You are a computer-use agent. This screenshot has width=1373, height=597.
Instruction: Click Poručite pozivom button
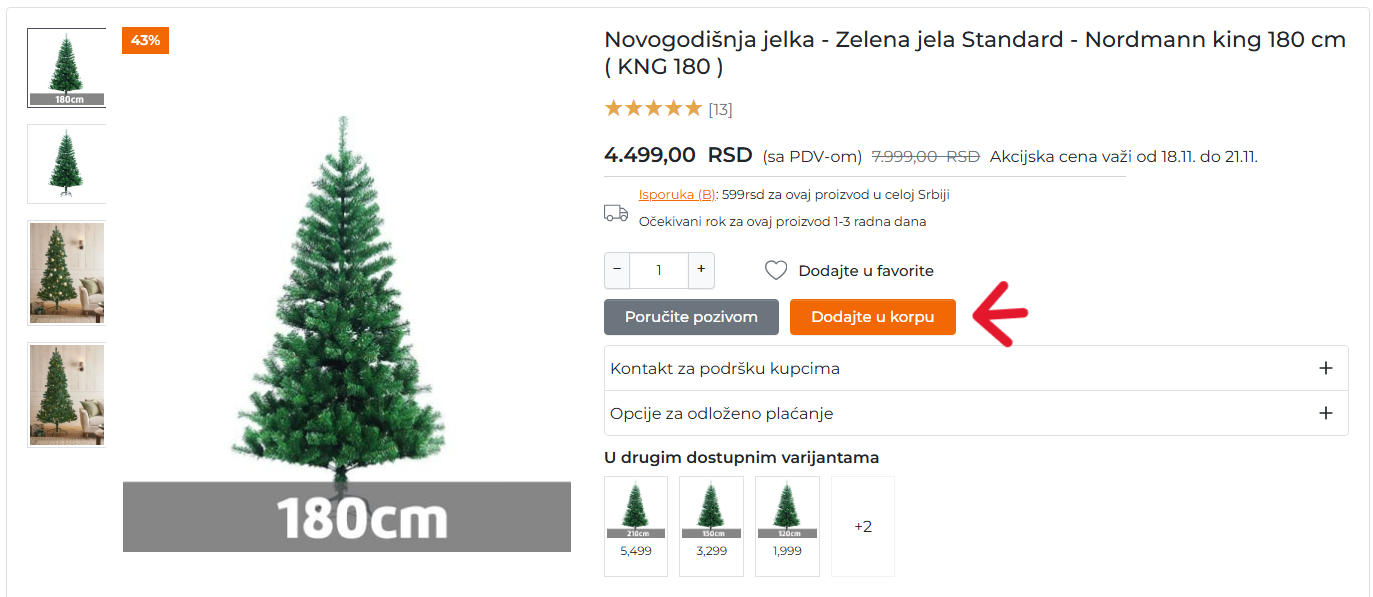(691, 317)
